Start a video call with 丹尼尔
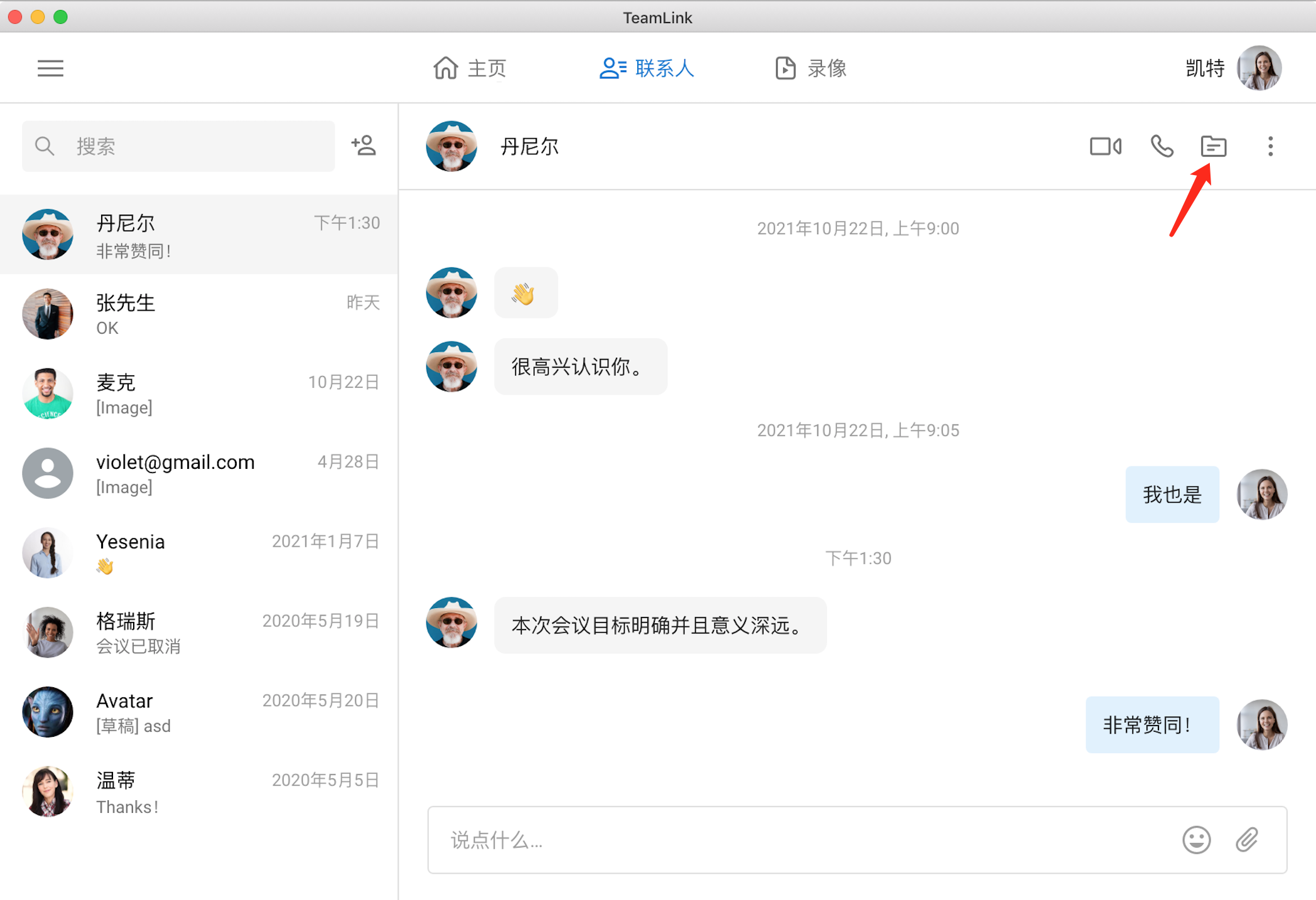Image resolution: width=1316 pixels, height=900 pixels. [1105, 146]
